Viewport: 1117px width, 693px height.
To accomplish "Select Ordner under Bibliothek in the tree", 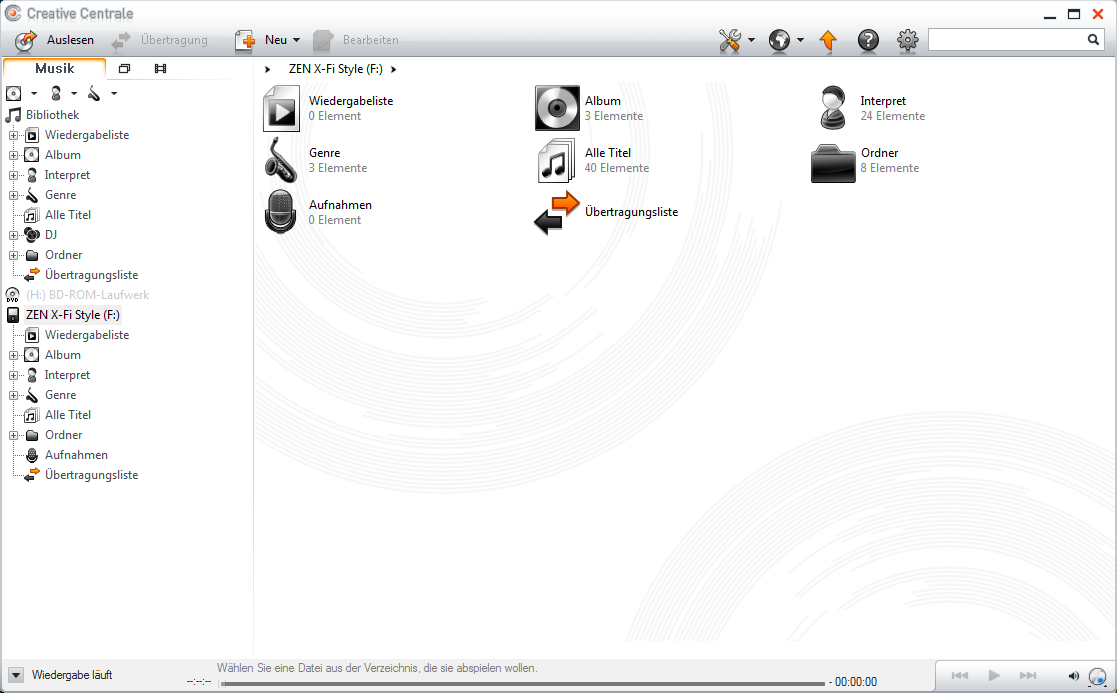I will point(63,254).
